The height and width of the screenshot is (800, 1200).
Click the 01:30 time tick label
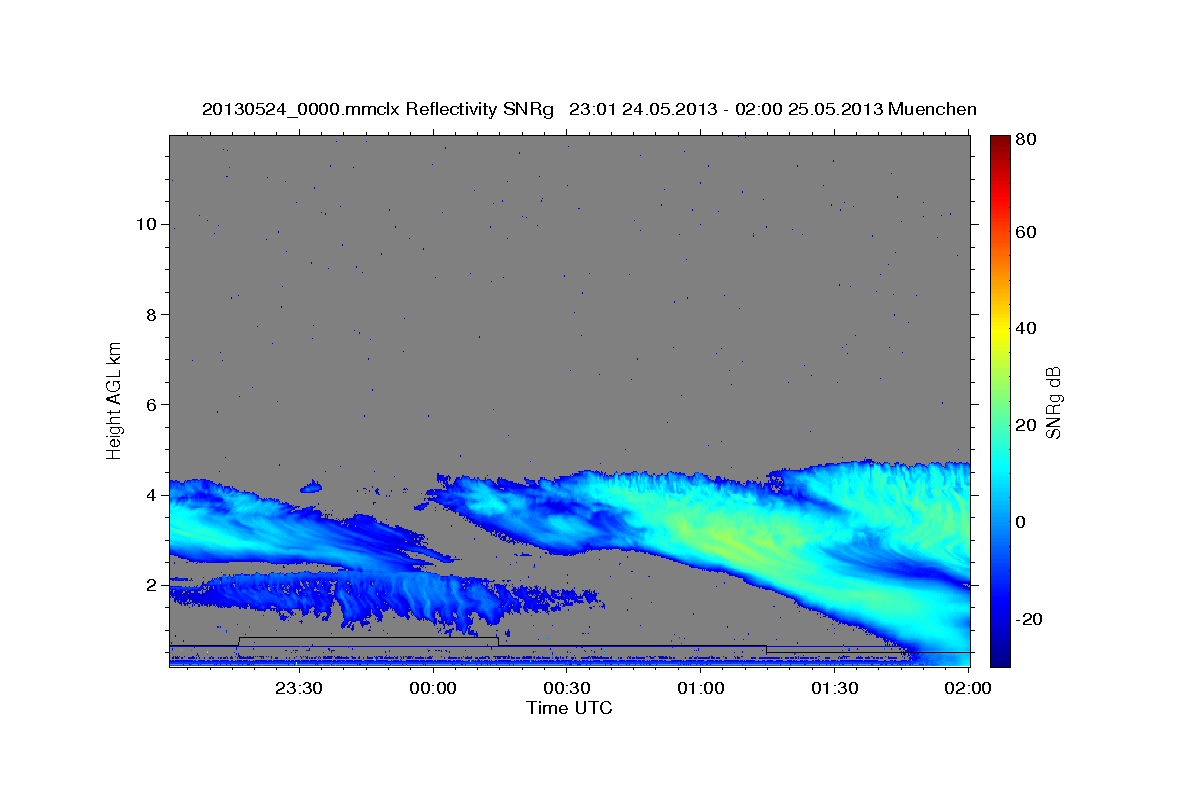coord(834,688)
